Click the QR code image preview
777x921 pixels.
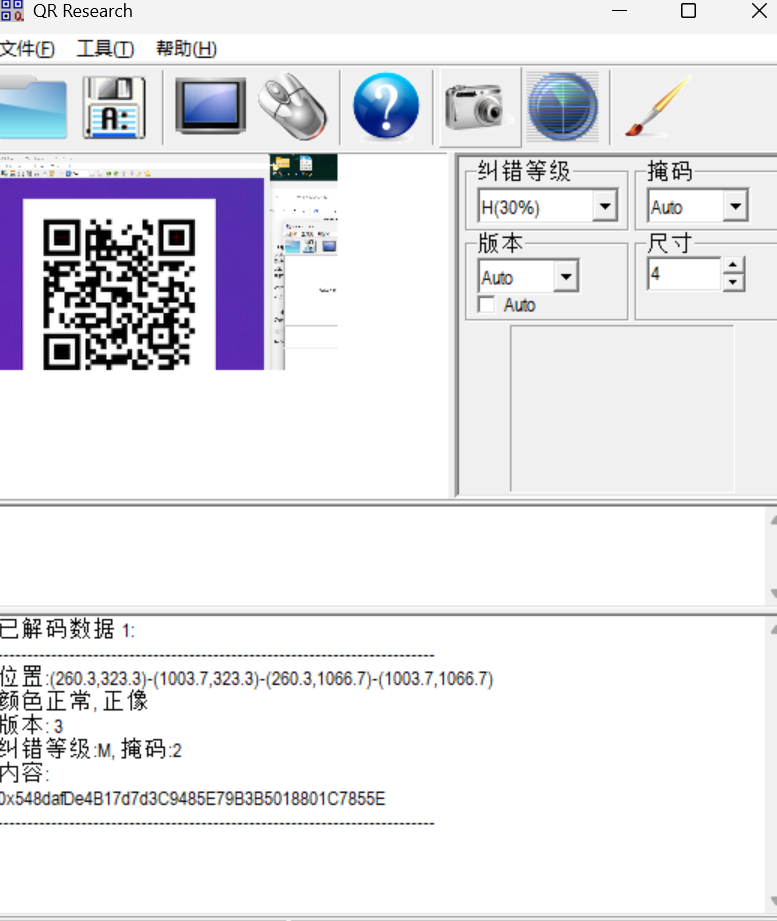(119, 294)
